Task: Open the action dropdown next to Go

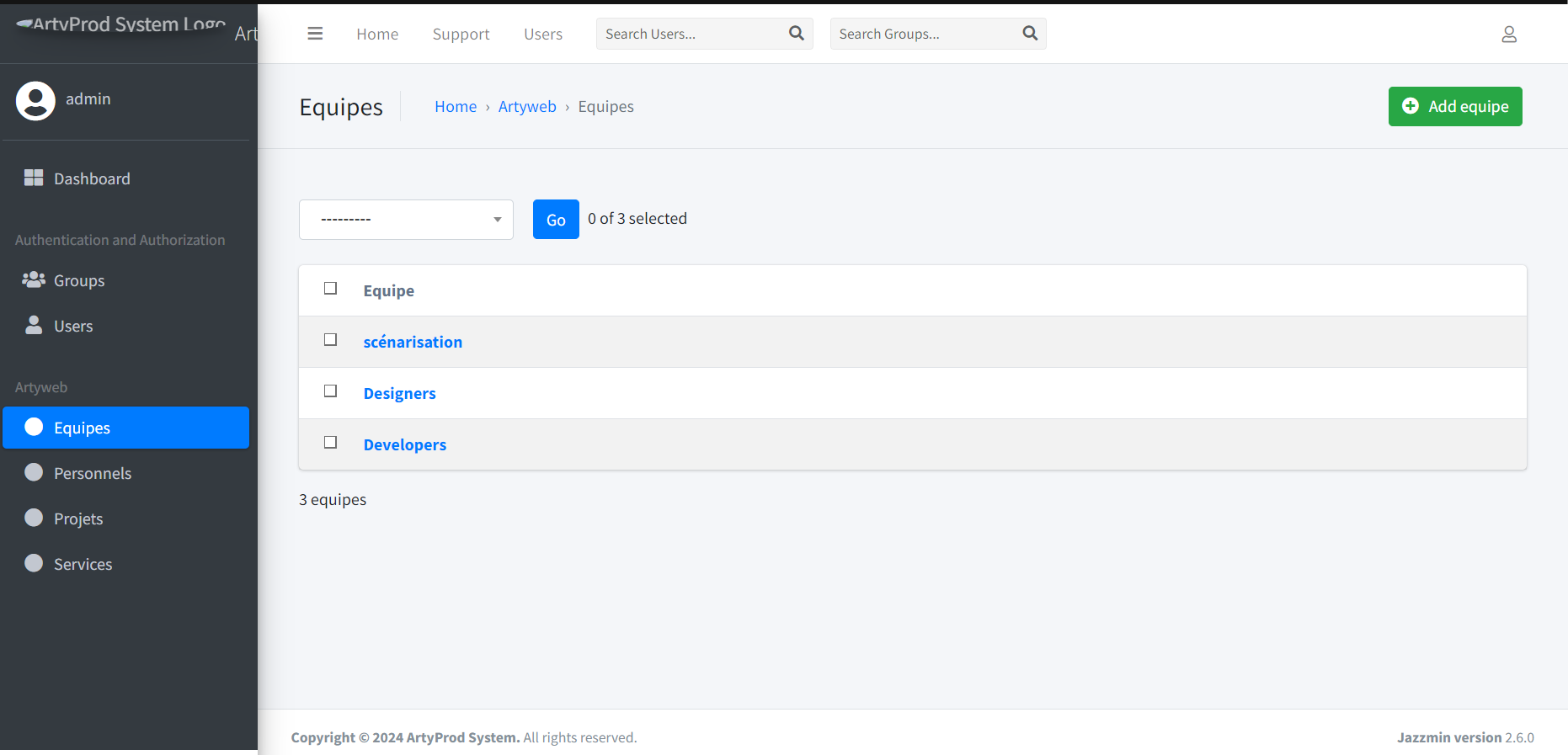Action: 406,220
